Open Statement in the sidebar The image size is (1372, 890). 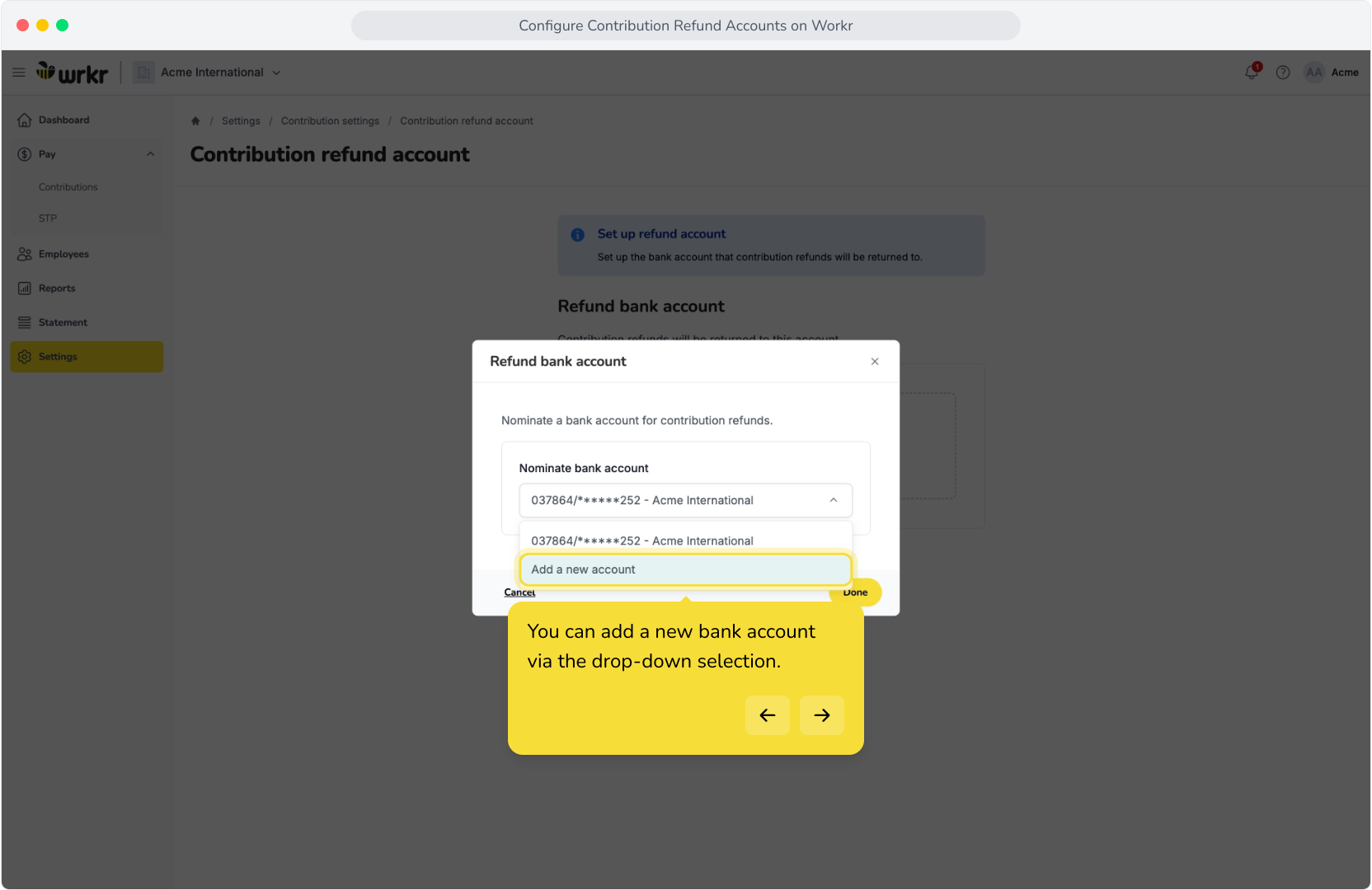tap(87, 322)
